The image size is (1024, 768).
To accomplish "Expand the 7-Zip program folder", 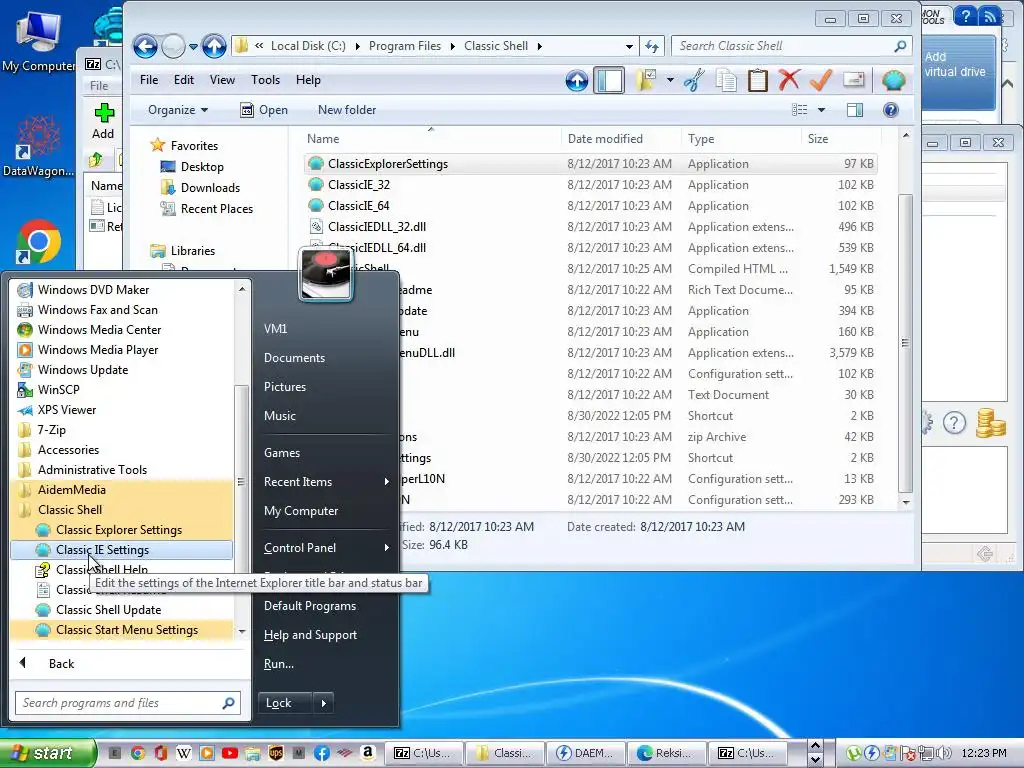I will 121,430.
